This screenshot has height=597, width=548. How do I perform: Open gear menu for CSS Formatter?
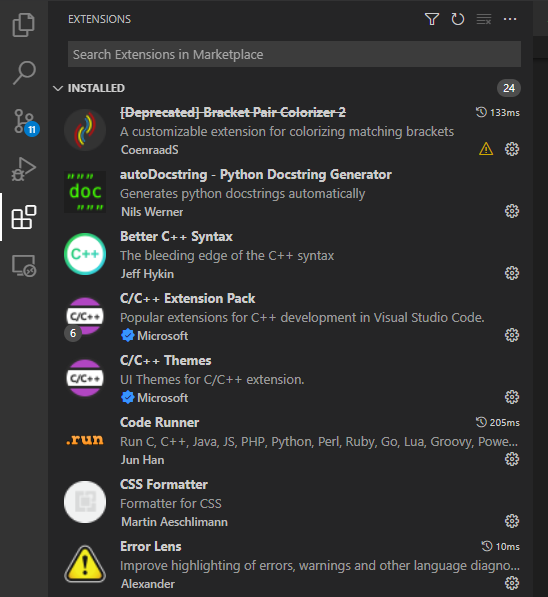coord(512,521)
